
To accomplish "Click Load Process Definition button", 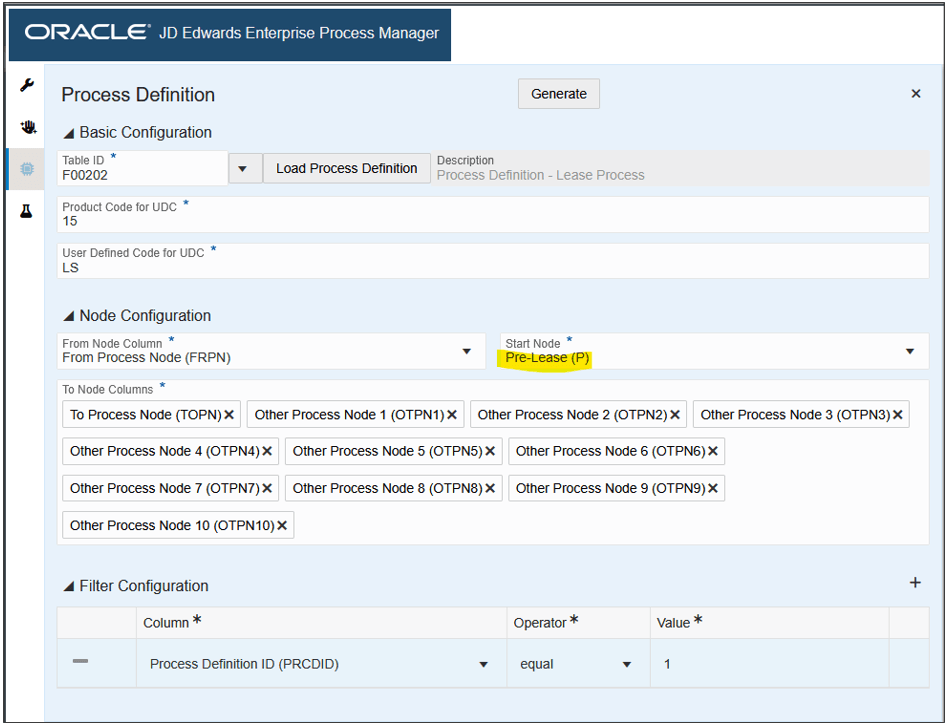I will coord(346,168).
